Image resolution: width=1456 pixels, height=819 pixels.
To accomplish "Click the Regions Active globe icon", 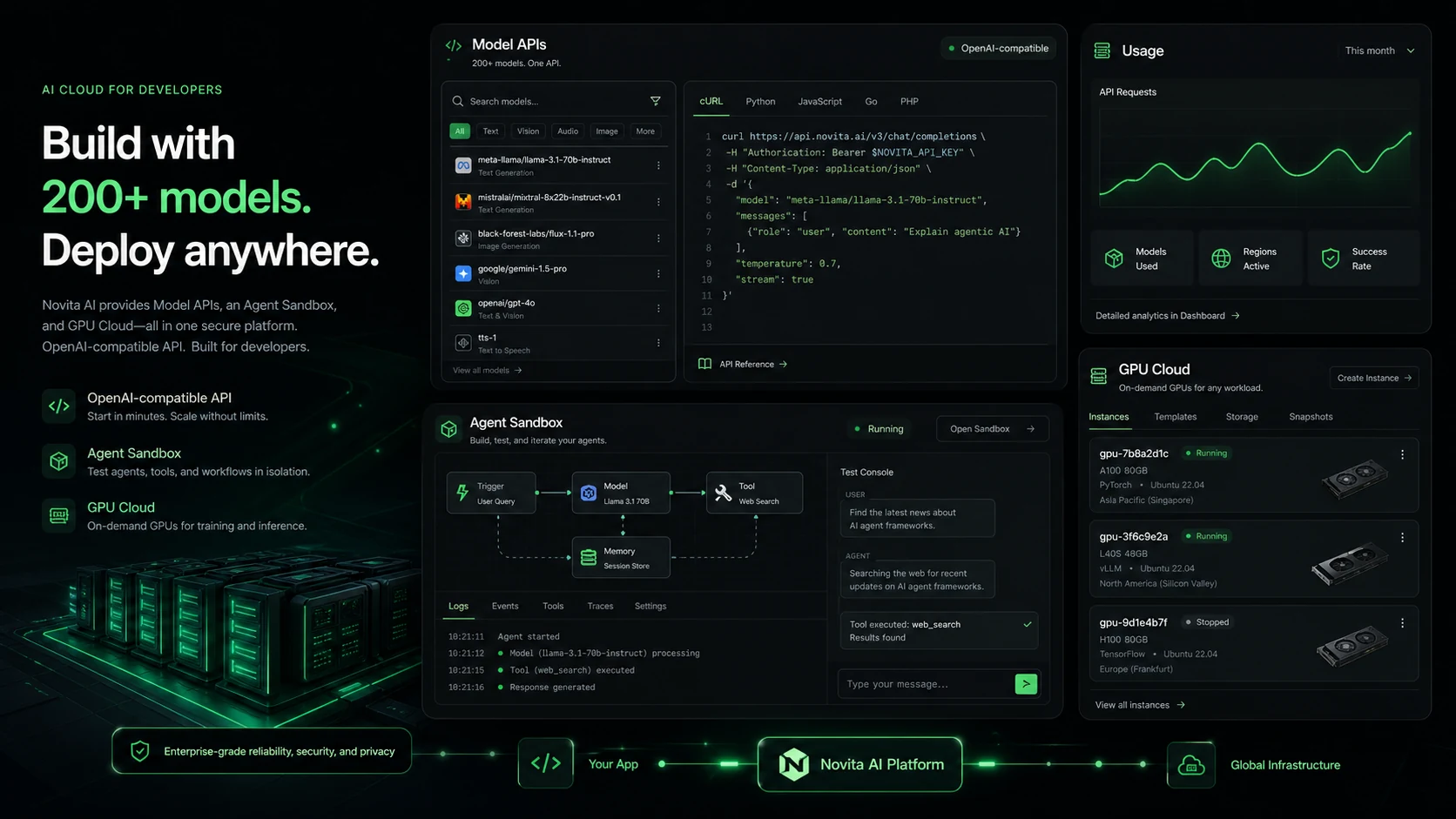I will click(x=1222, y=258).
